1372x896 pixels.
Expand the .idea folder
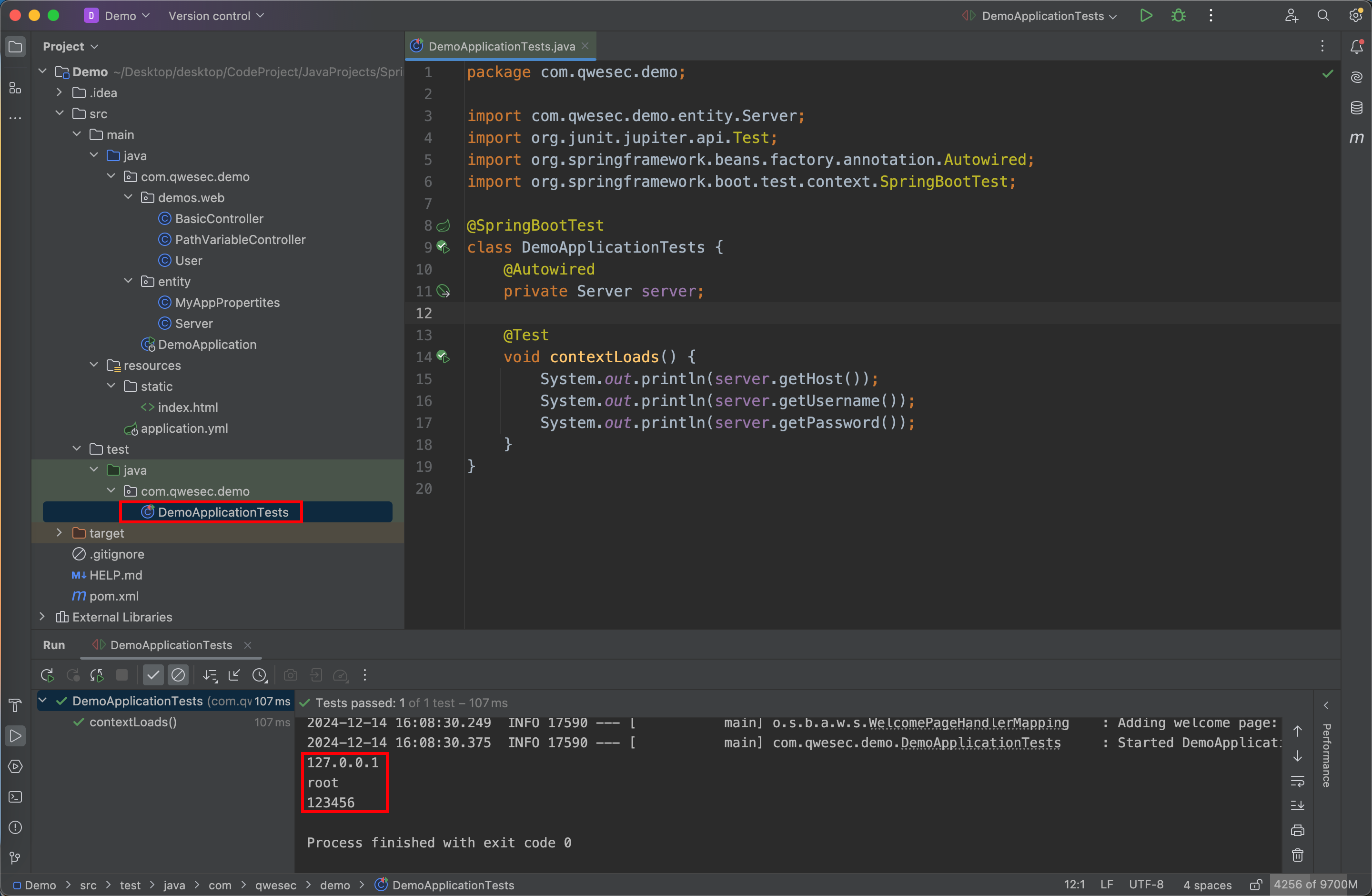point(59,92)
